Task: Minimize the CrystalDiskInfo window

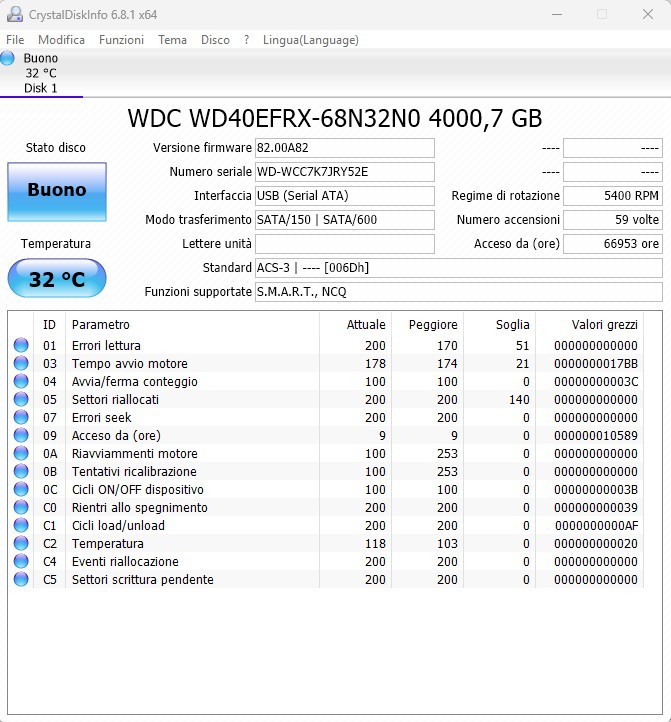Action: click(557, 14)
